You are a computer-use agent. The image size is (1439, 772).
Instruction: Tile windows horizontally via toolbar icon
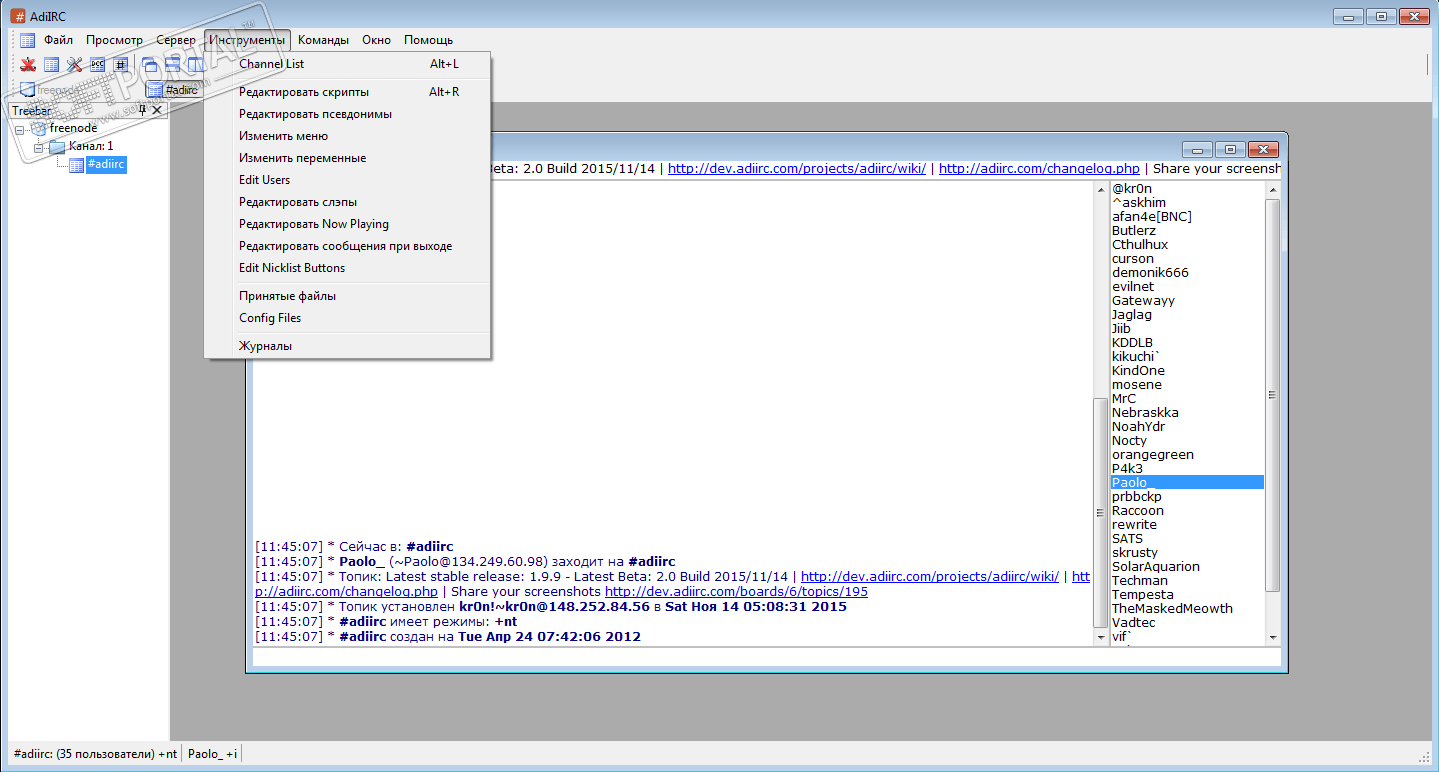(172, 65)
